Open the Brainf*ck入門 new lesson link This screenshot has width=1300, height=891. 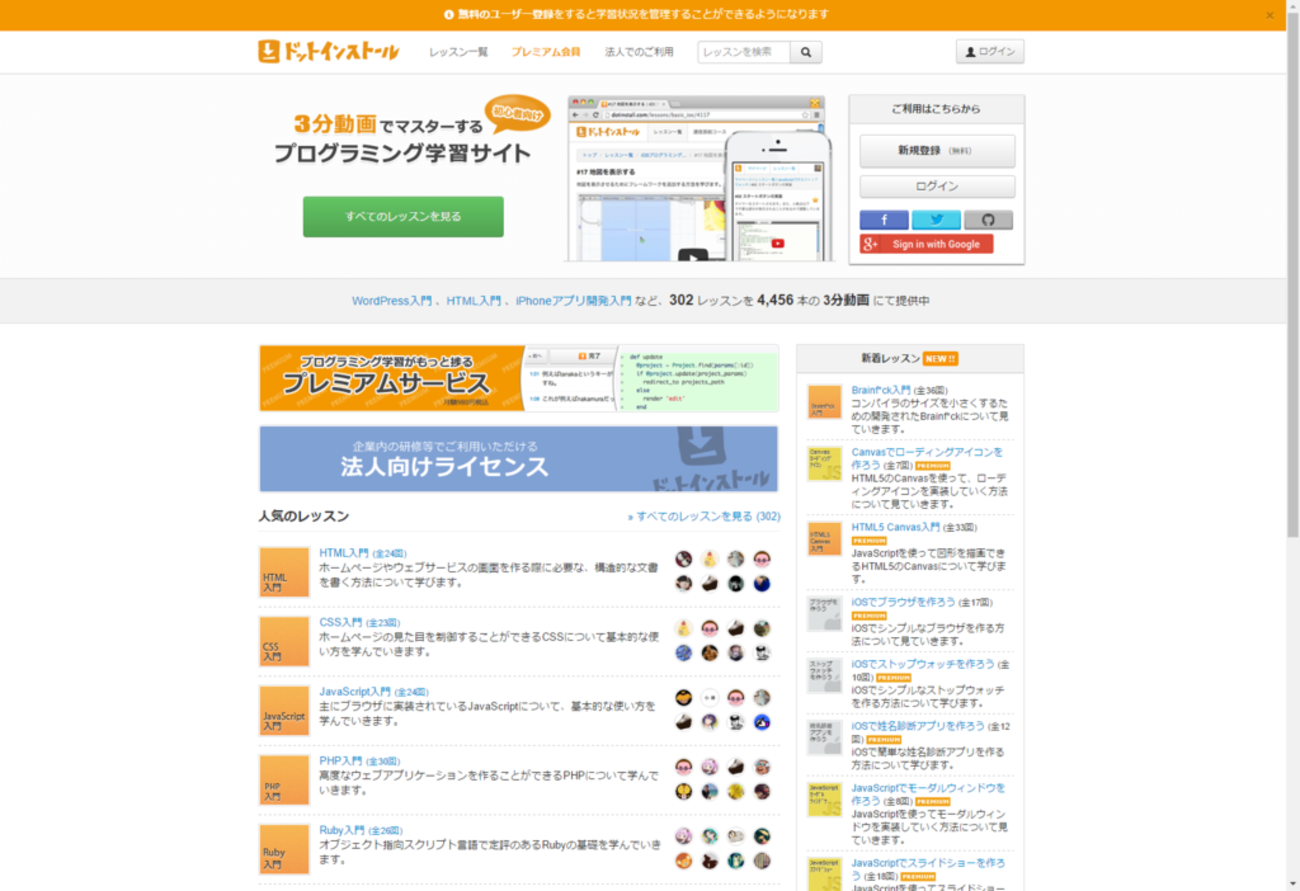pyautogui.click(x=881, y=390)
